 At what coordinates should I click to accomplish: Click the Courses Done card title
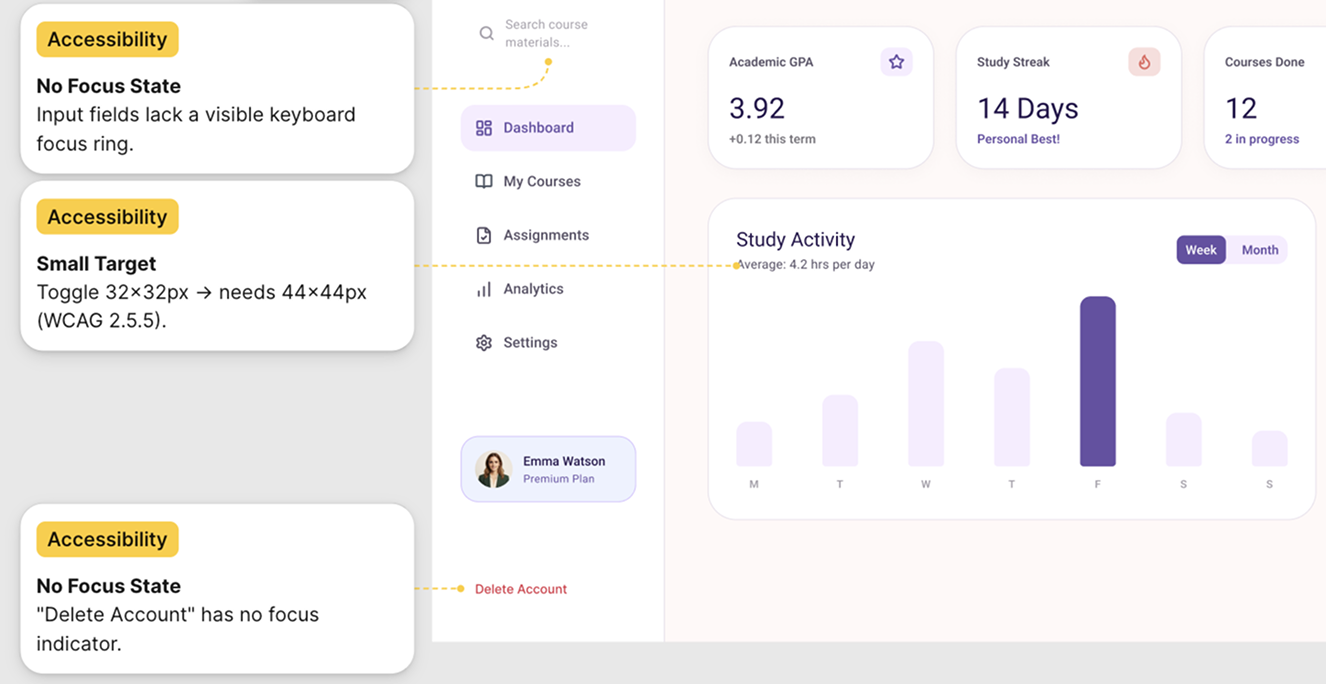click(x=1265, y=62)
